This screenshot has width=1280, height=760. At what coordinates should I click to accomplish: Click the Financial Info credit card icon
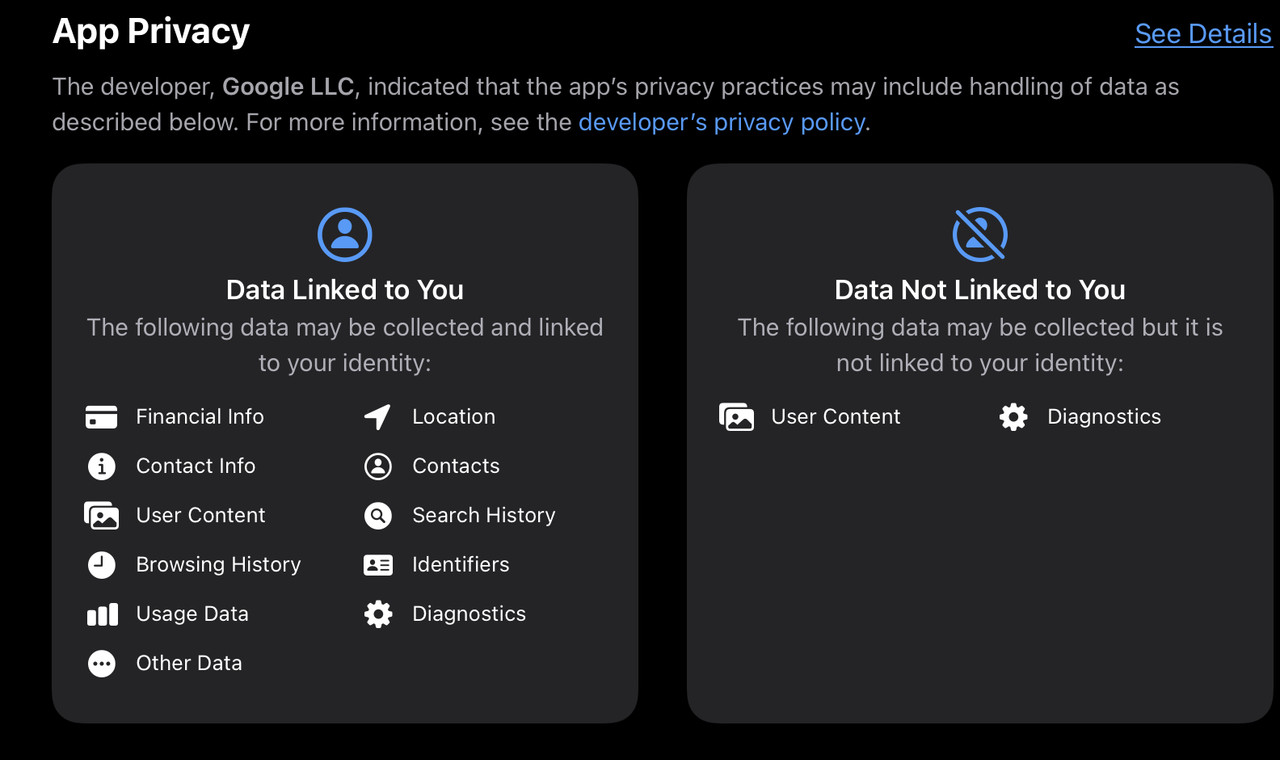[x=102, y=417]
